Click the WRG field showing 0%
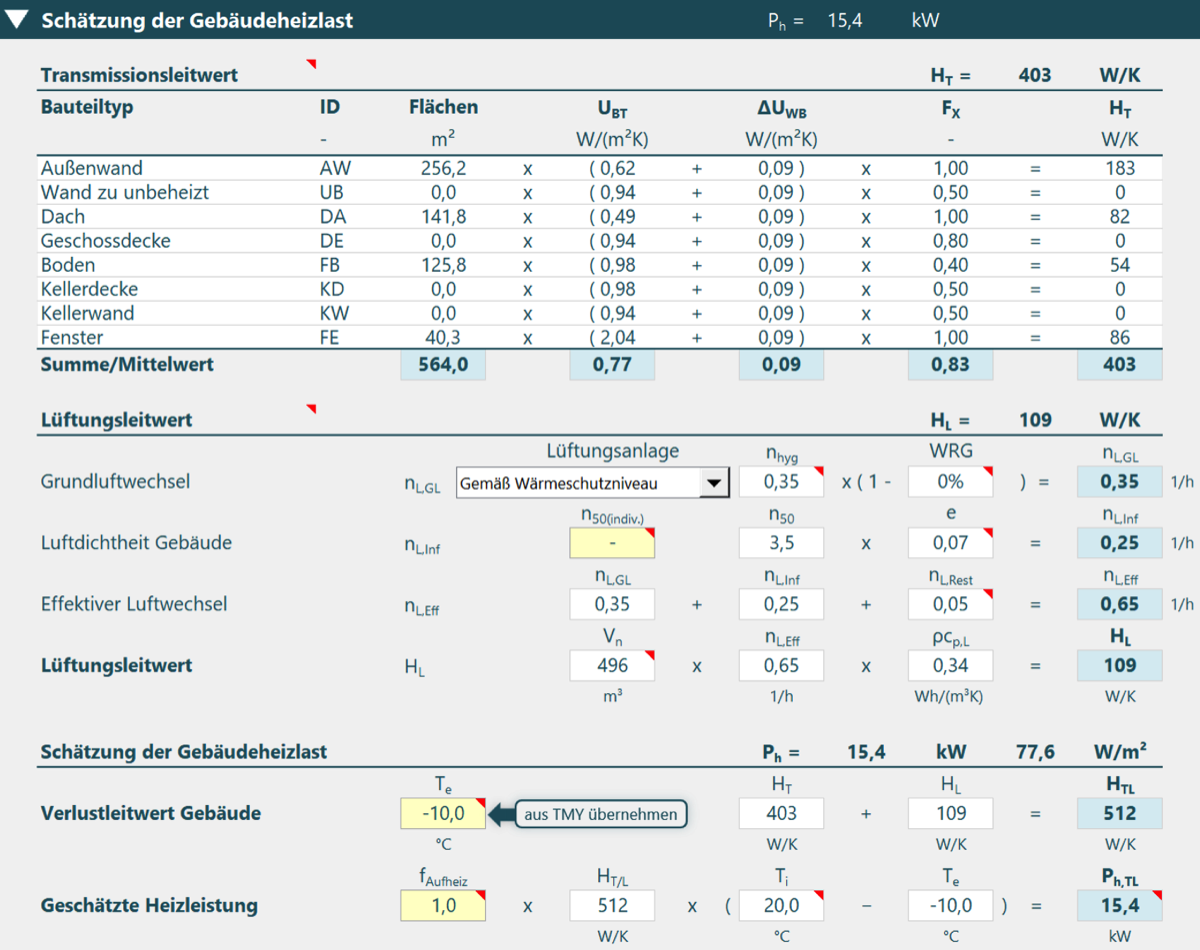The width and height of the screenshot is (1200, 950). [x=951, y=482]
